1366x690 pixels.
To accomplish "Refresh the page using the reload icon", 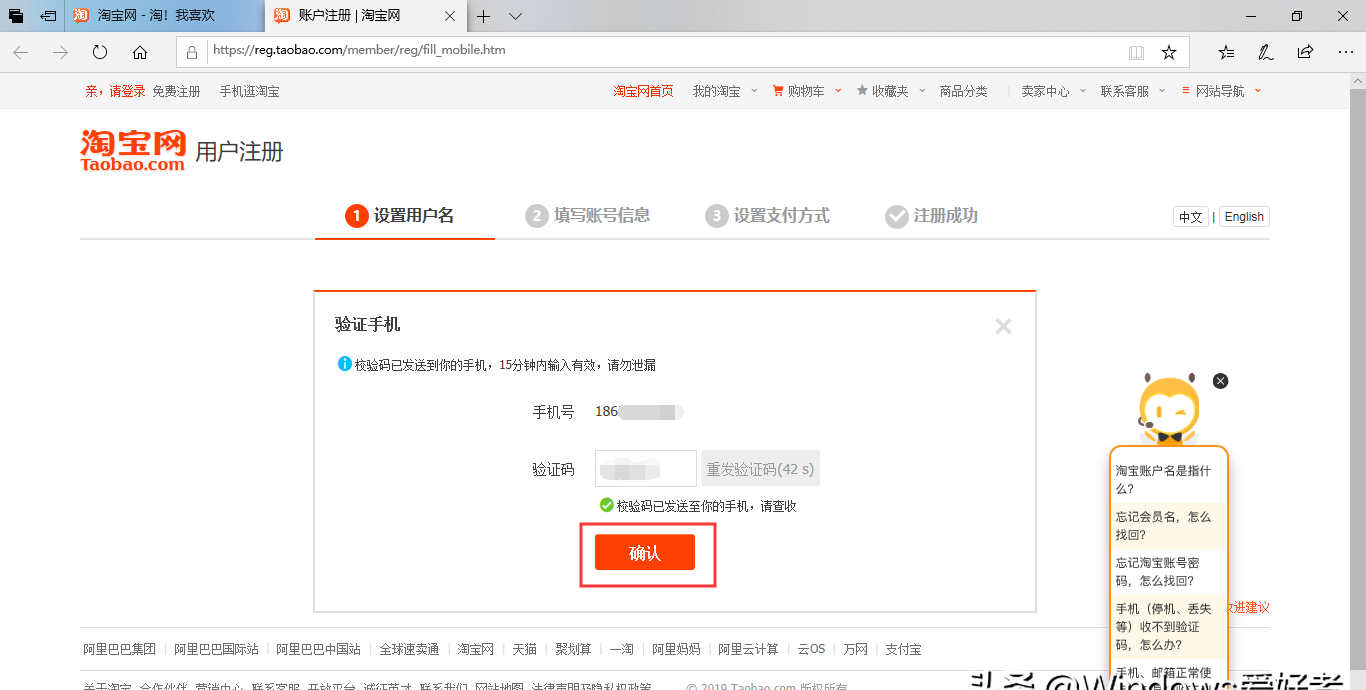I will 98,52.
